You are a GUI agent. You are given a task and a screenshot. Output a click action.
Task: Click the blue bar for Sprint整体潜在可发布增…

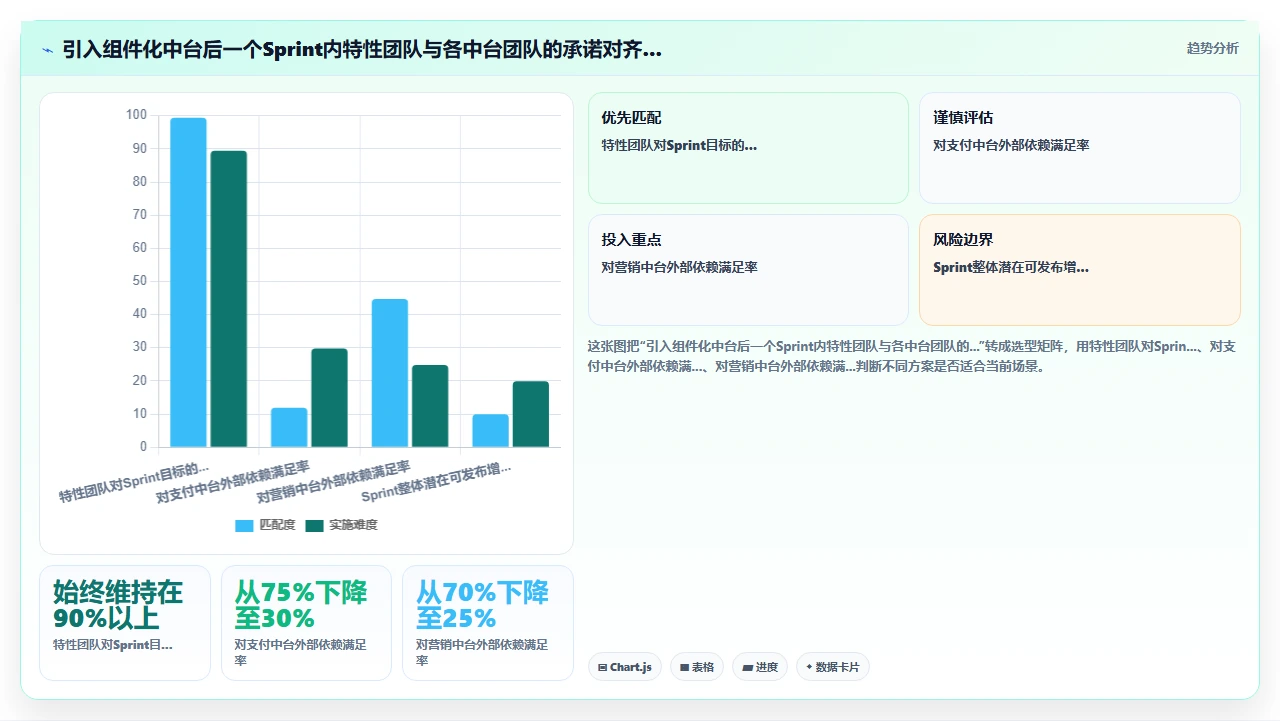tap(491, 431)
